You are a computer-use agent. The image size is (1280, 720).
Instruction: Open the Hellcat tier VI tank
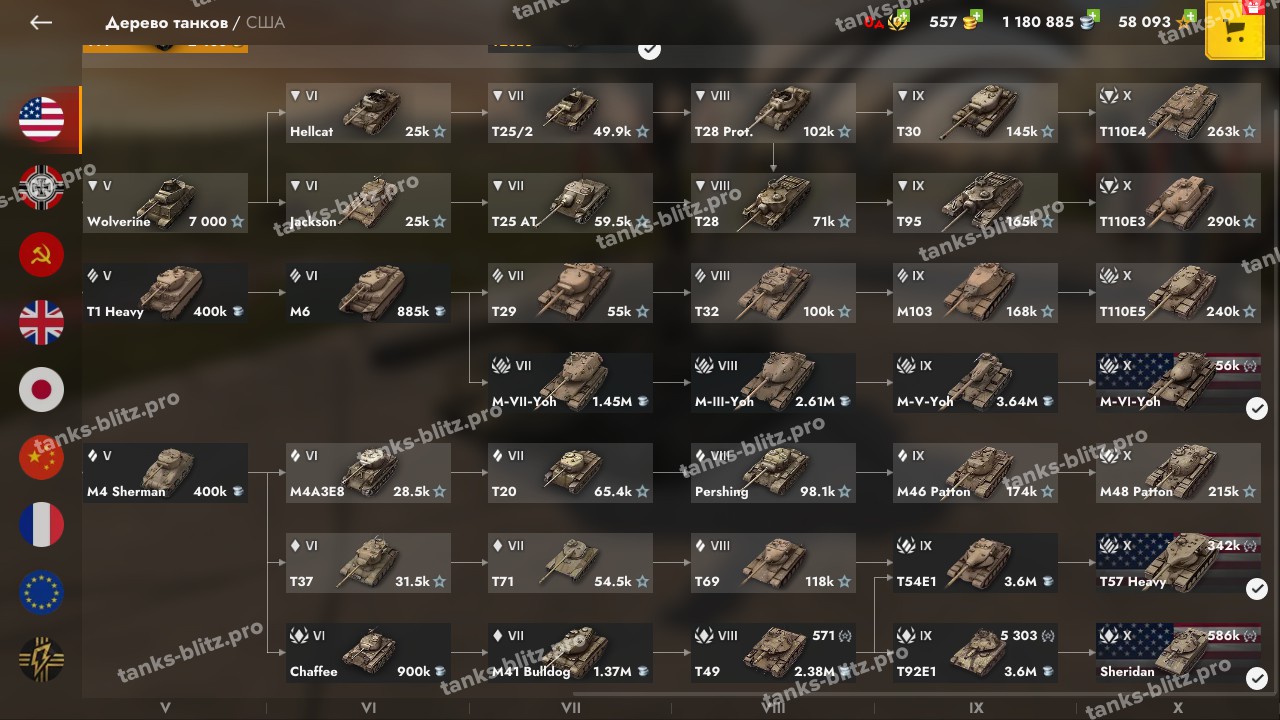(368, 113)
